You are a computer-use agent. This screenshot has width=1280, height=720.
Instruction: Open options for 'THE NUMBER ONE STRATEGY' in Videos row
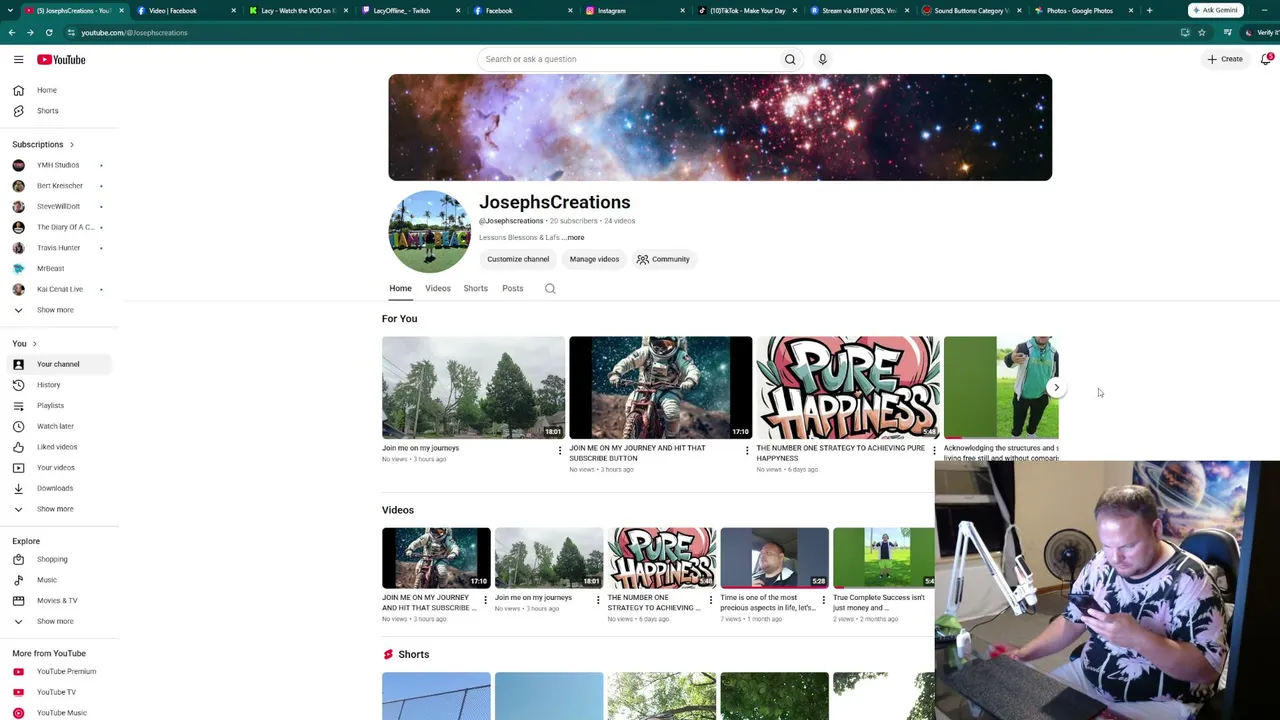pos(711,601)
